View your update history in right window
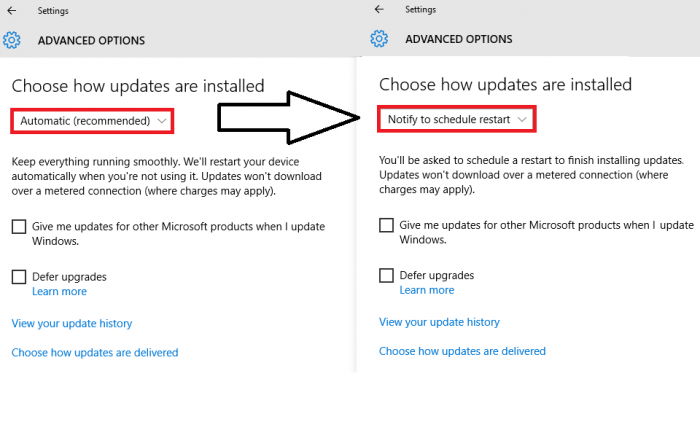700x438 pixels. (x=439, y=322)
